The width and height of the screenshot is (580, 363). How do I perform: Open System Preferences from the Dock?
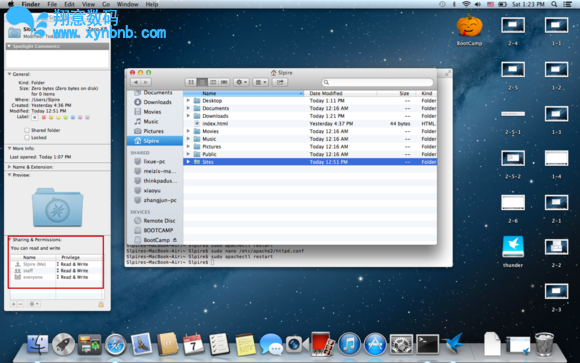pos(401,345)
